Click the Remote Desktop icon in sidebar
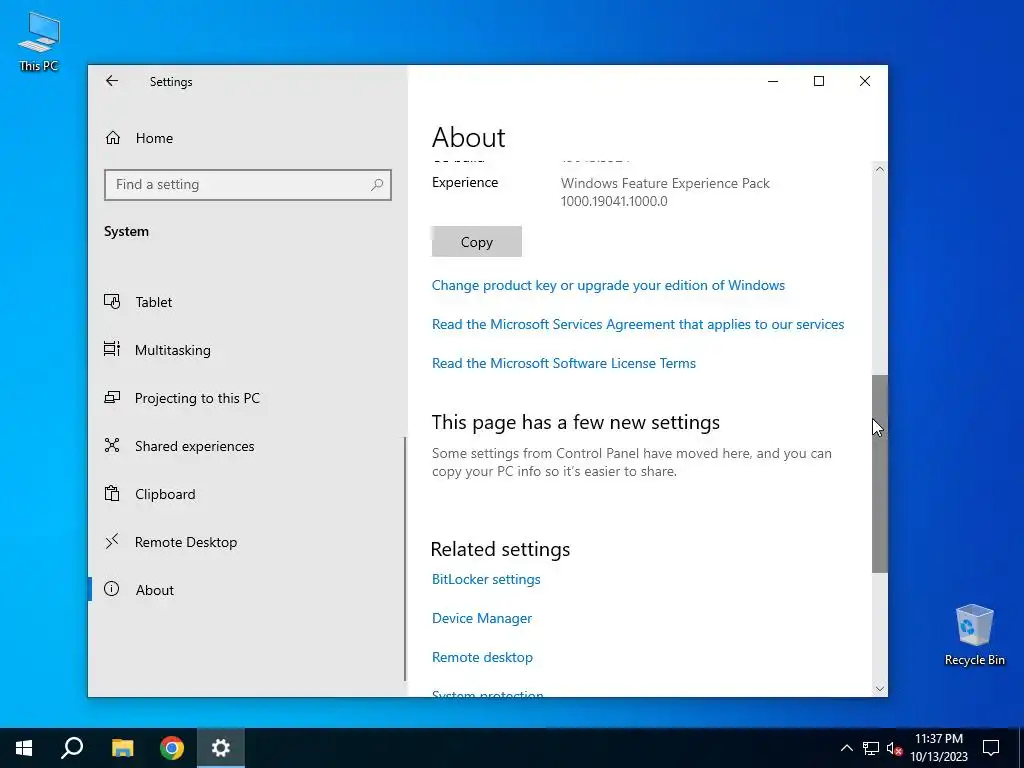Viewport: 1024px width, 768px height. pyautogui.click(x=112, y=541)
